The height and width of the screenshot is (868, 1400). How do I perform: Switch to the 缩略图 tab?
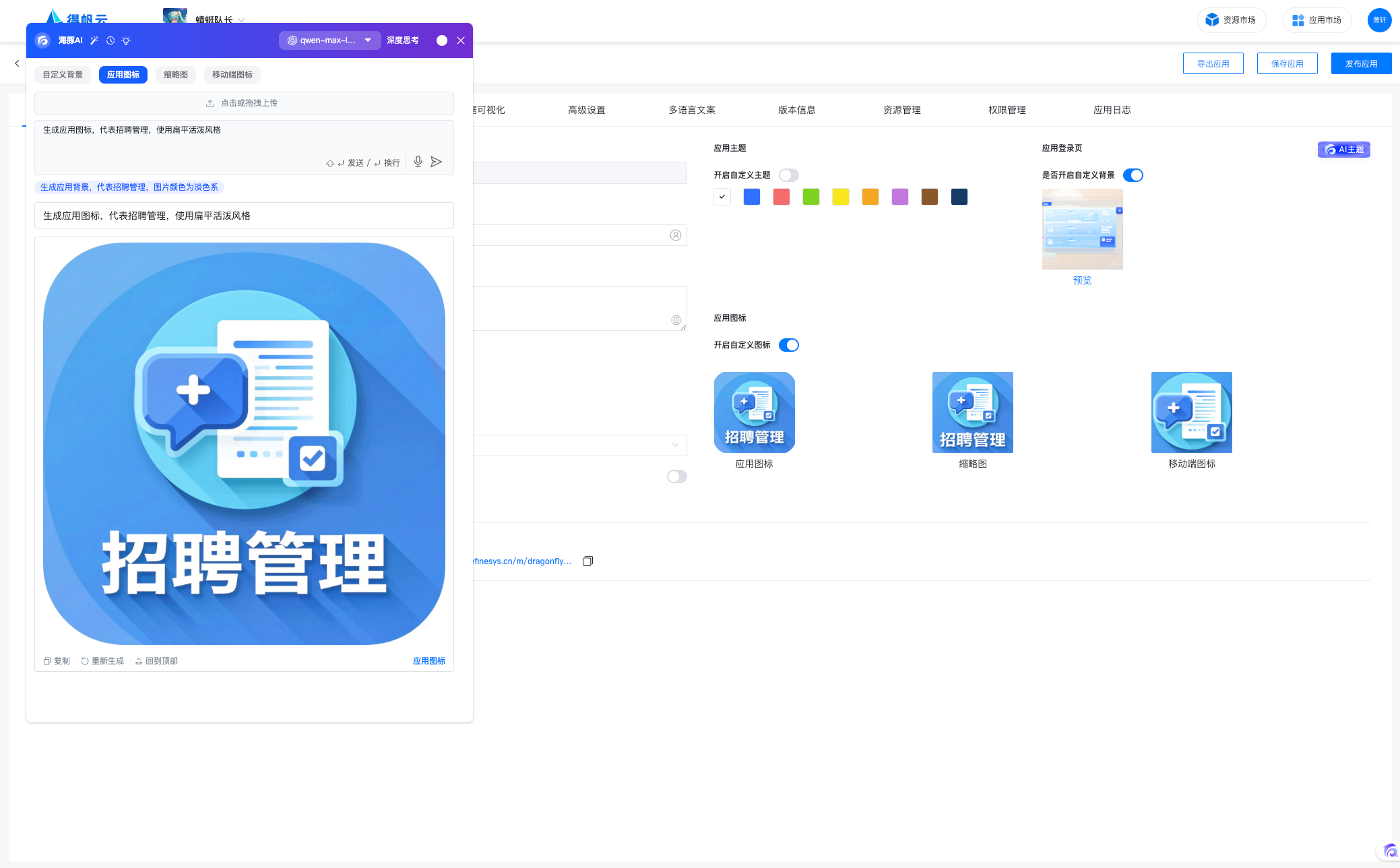[x=175, y=75]
